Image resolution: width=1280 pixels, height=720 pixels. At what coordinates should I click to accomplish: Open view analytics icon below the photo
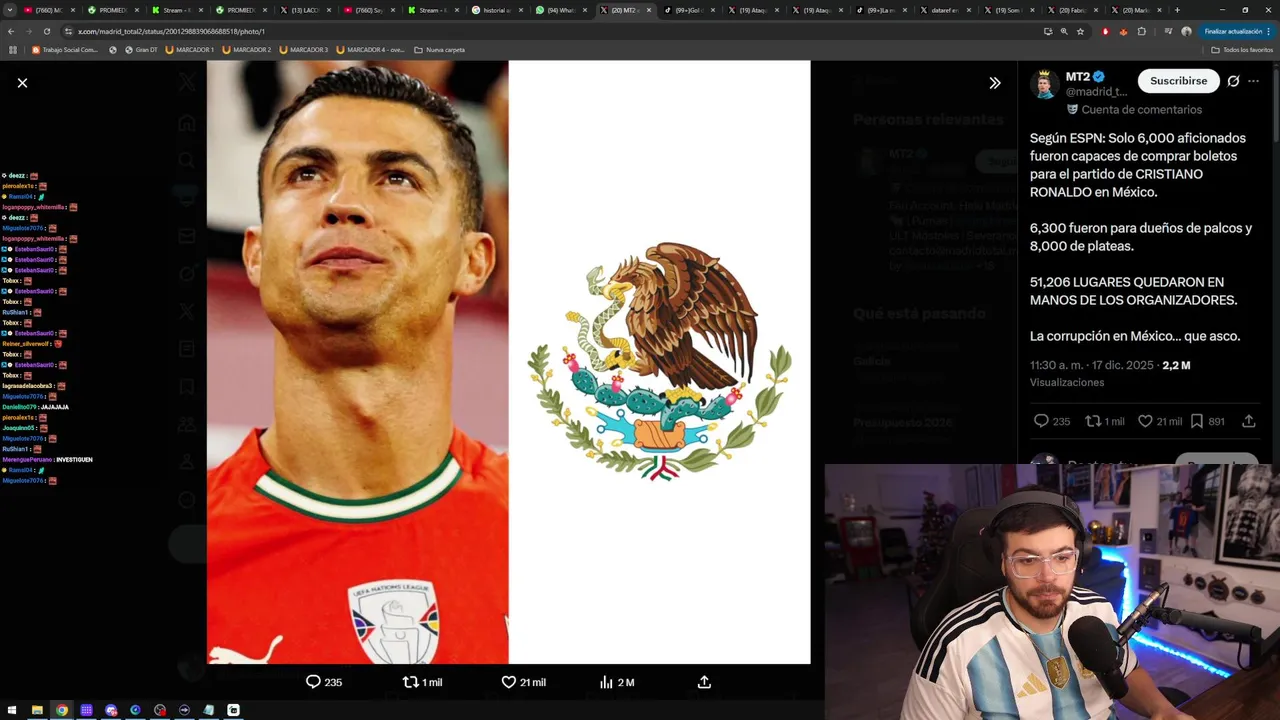606,682
